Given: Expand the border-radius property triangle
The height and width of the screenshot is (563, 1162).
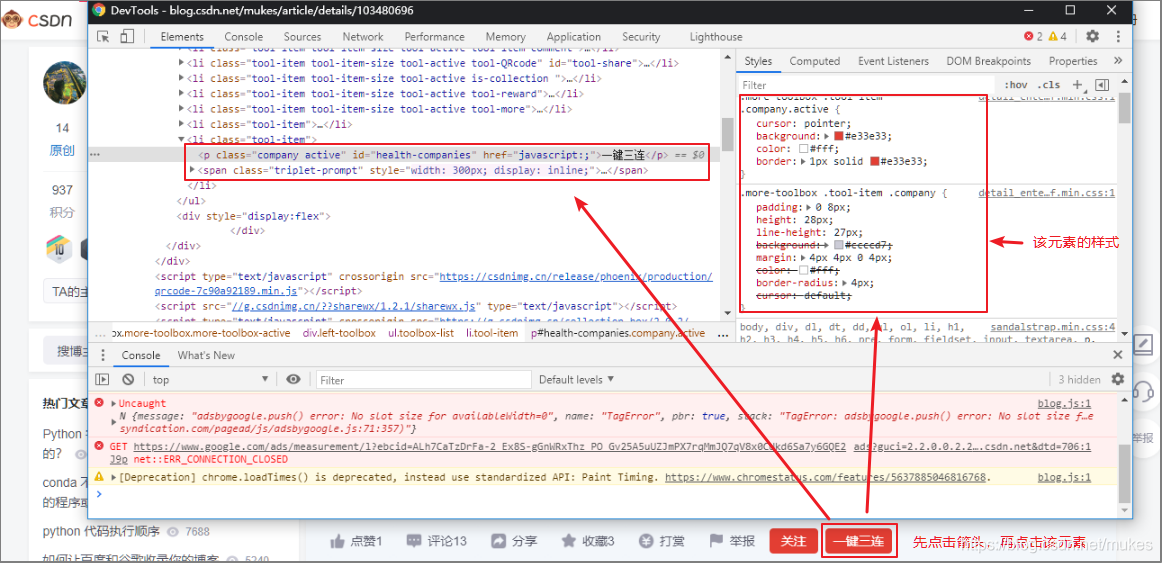Looking at the screenshot, I should [x=845, y=283].
